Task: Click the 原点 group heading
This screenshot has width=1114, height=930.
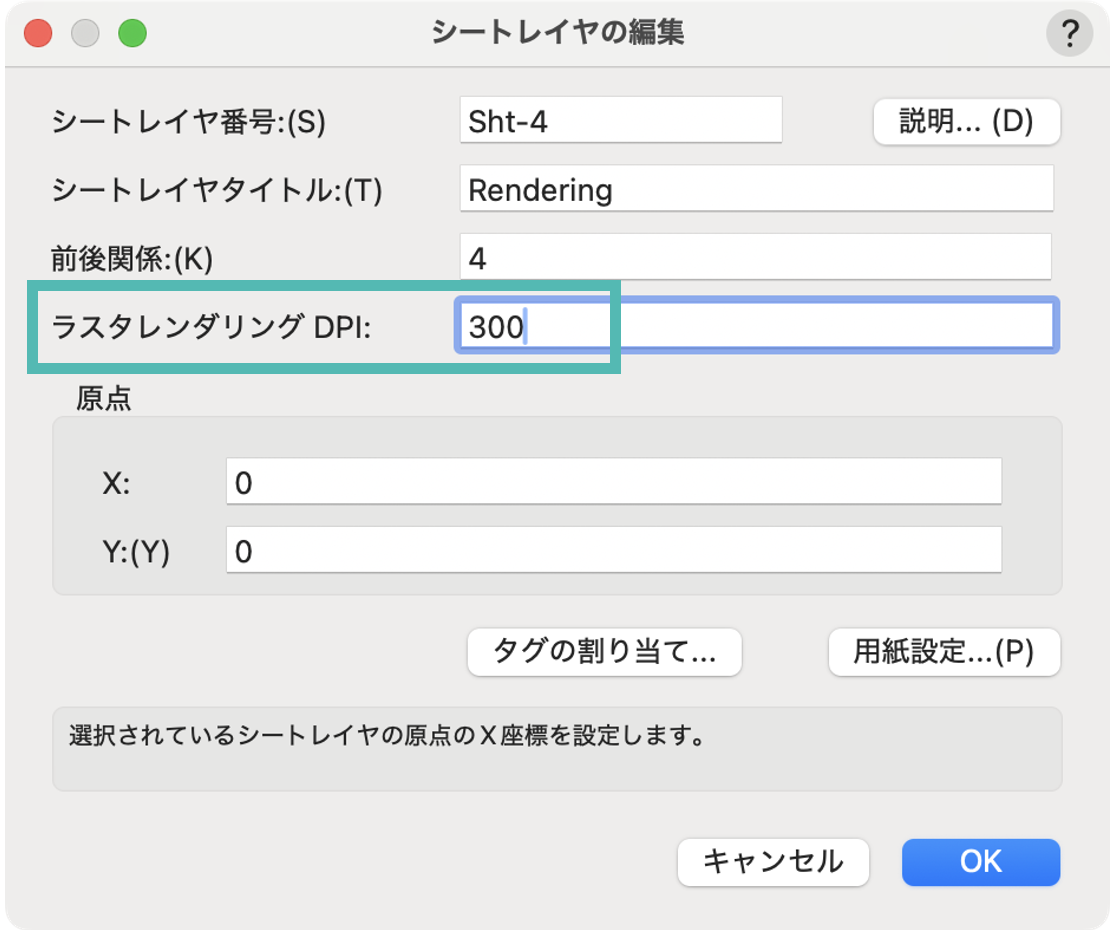Action: tap(104, 398)
